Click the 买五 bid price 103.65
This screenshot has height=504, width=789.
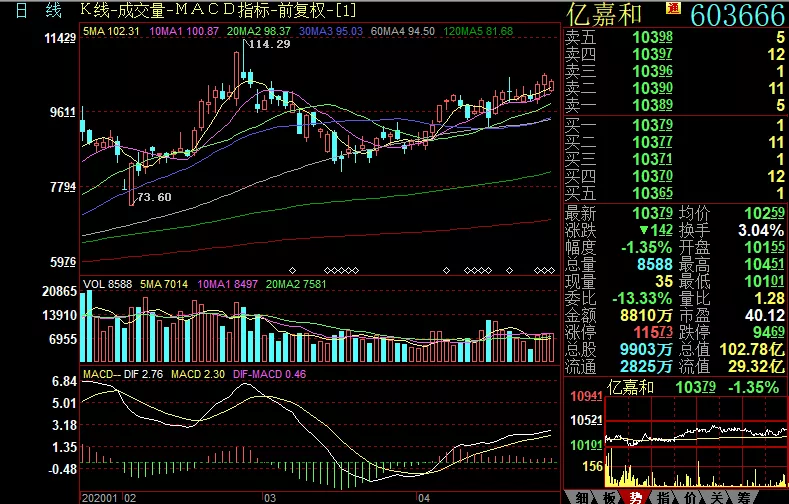tap(652, 194)
